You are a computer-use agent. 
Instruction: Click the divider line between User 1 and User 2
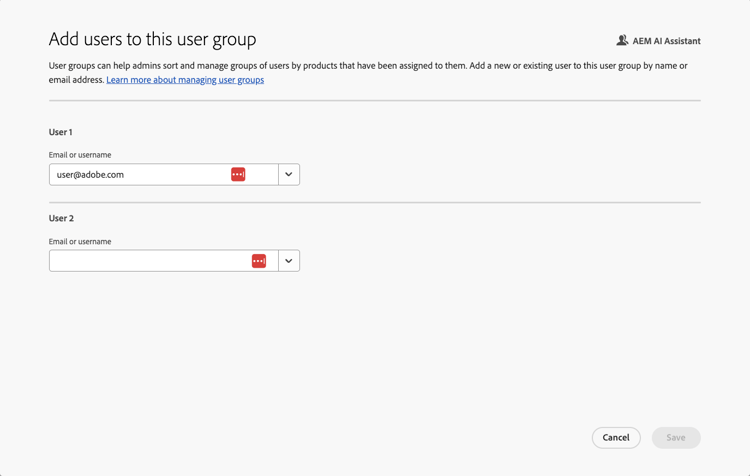[x=374, y=203]
